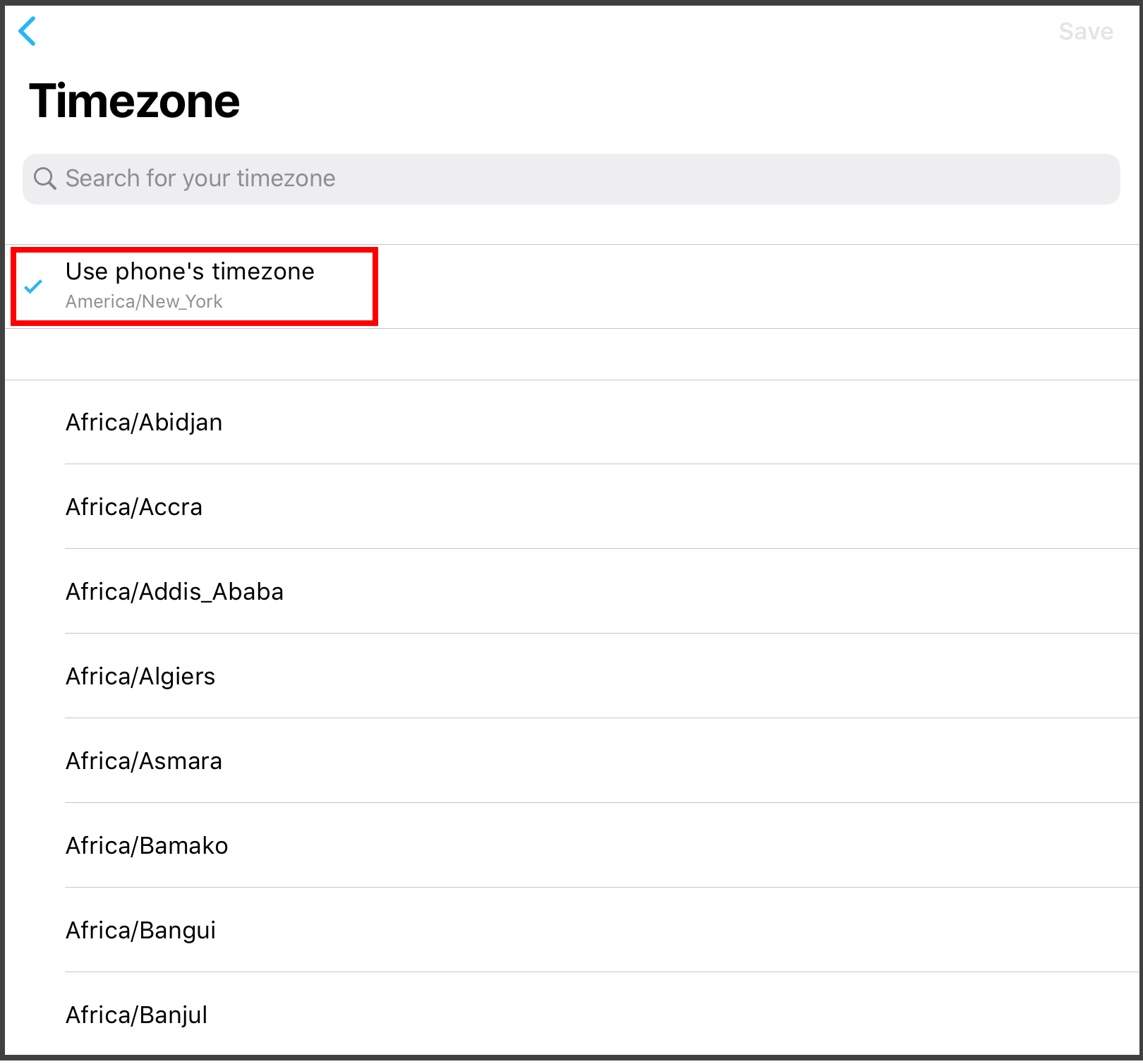The height and width of the screenshot is (1064, 1143).
Task: Click the search magnifier icon
Action: pyautogui.click(x=44, y=179)
